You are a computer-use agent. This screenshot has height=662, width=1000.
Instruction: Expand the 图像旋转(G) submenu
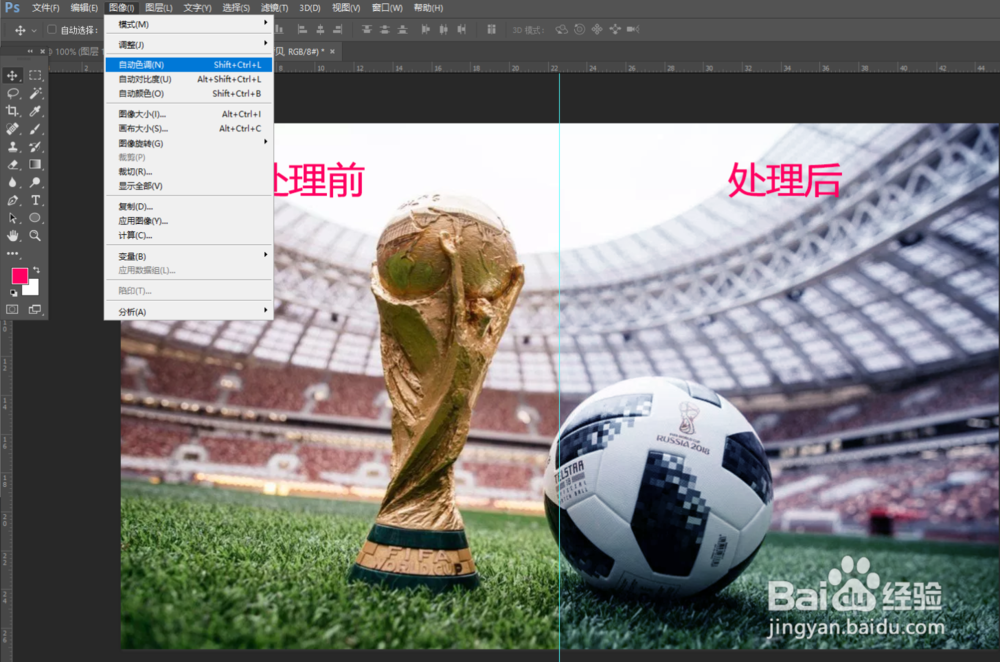click(189, 143)
